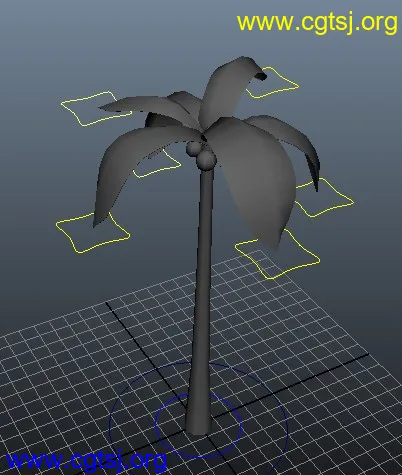
Task: Click the yellow www.cgtsj.org watermark
Action: [x=317, y=23]
